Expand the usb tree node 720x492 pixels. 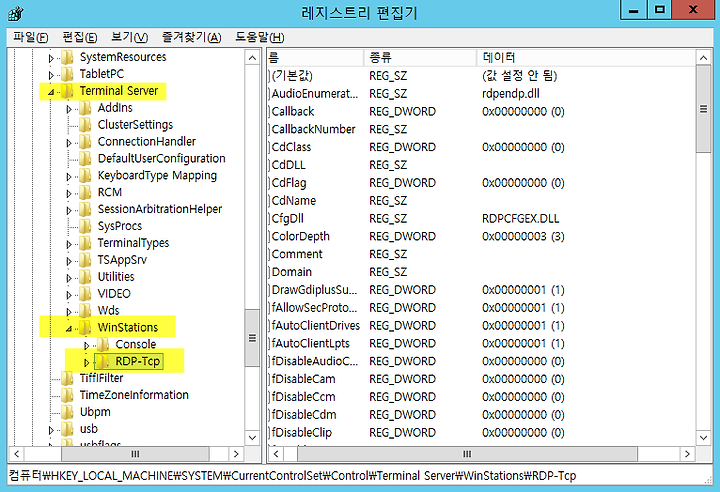point(51,430)
